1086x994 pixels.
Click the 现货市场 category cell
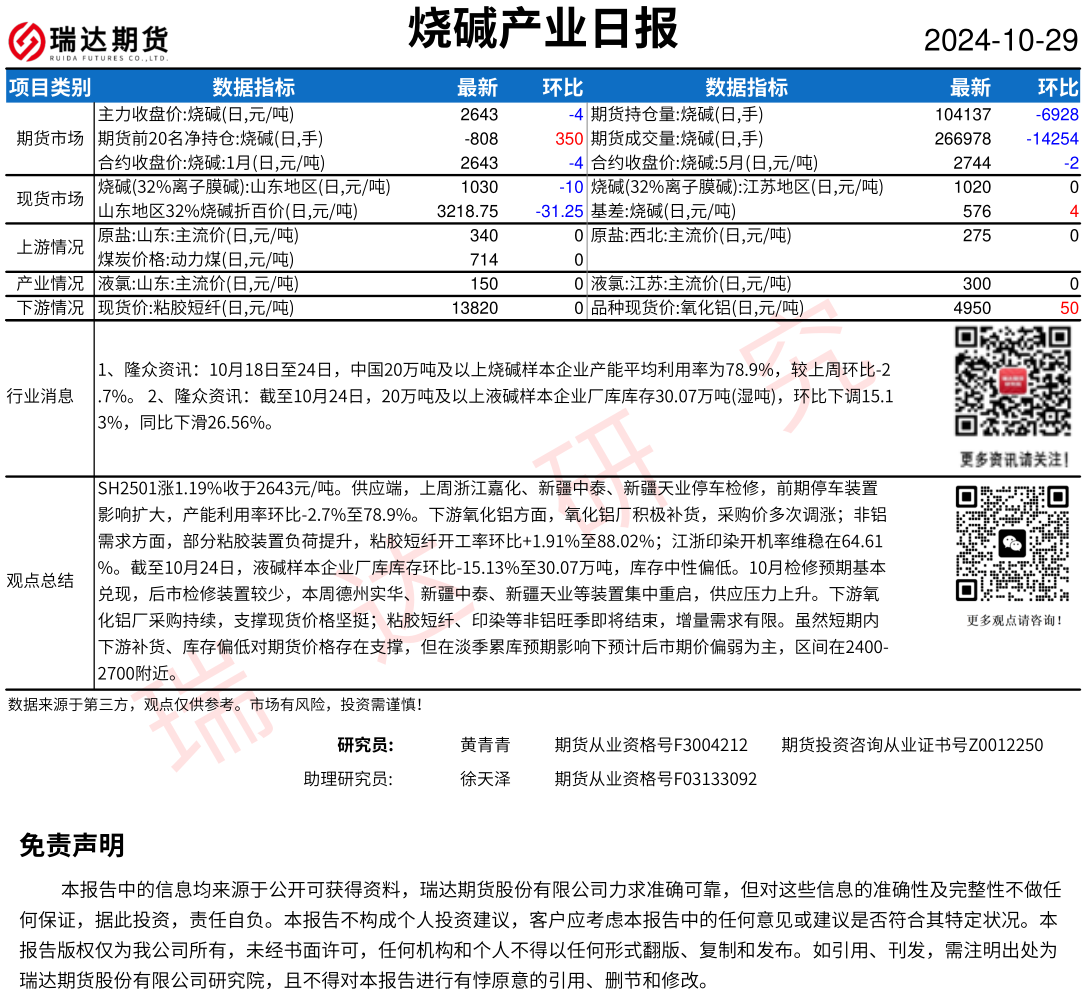(50, 199)
